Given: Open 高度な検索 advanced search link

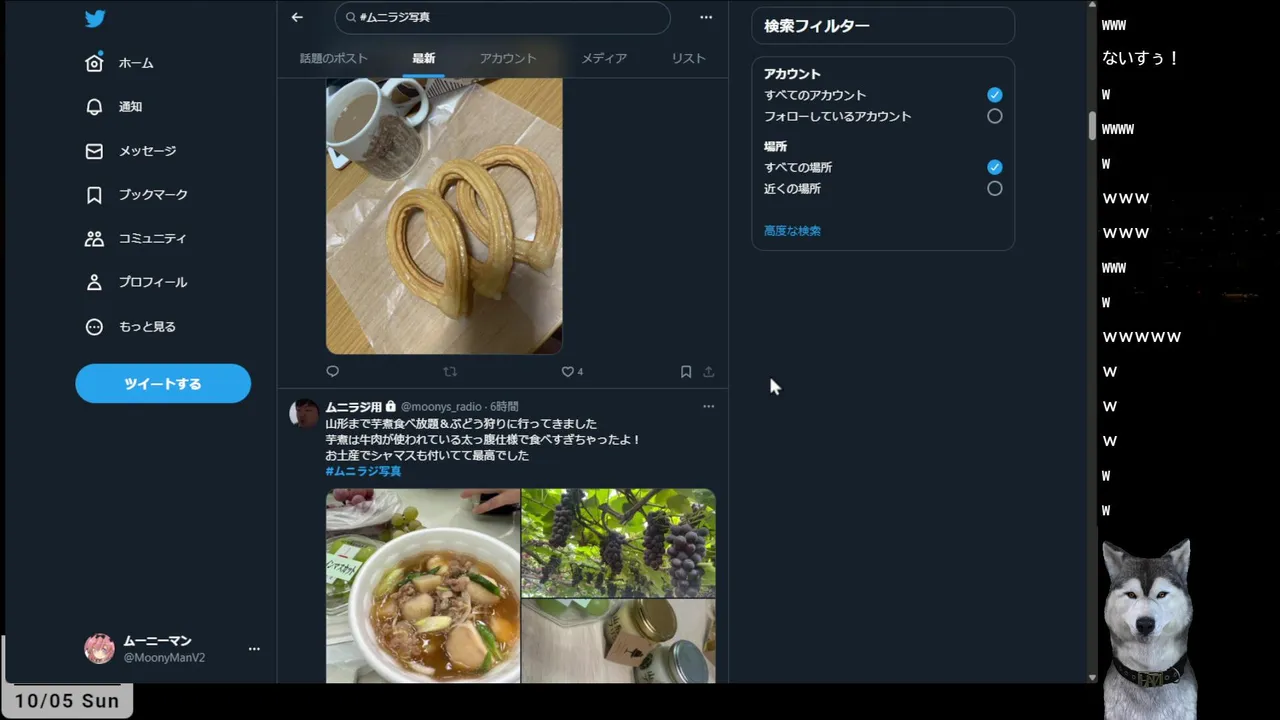Looking at the screenshot, I should point(792,231).
